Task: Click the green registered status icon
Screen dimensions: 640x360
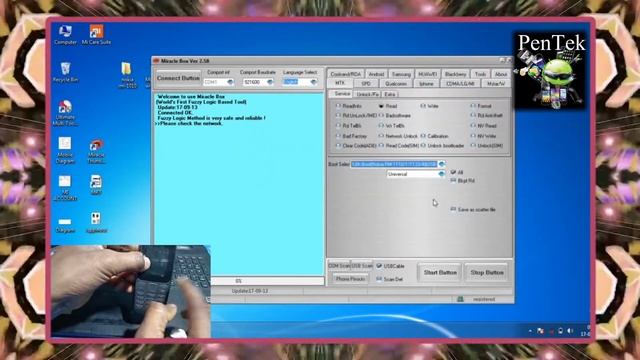Action: [460, 299]
